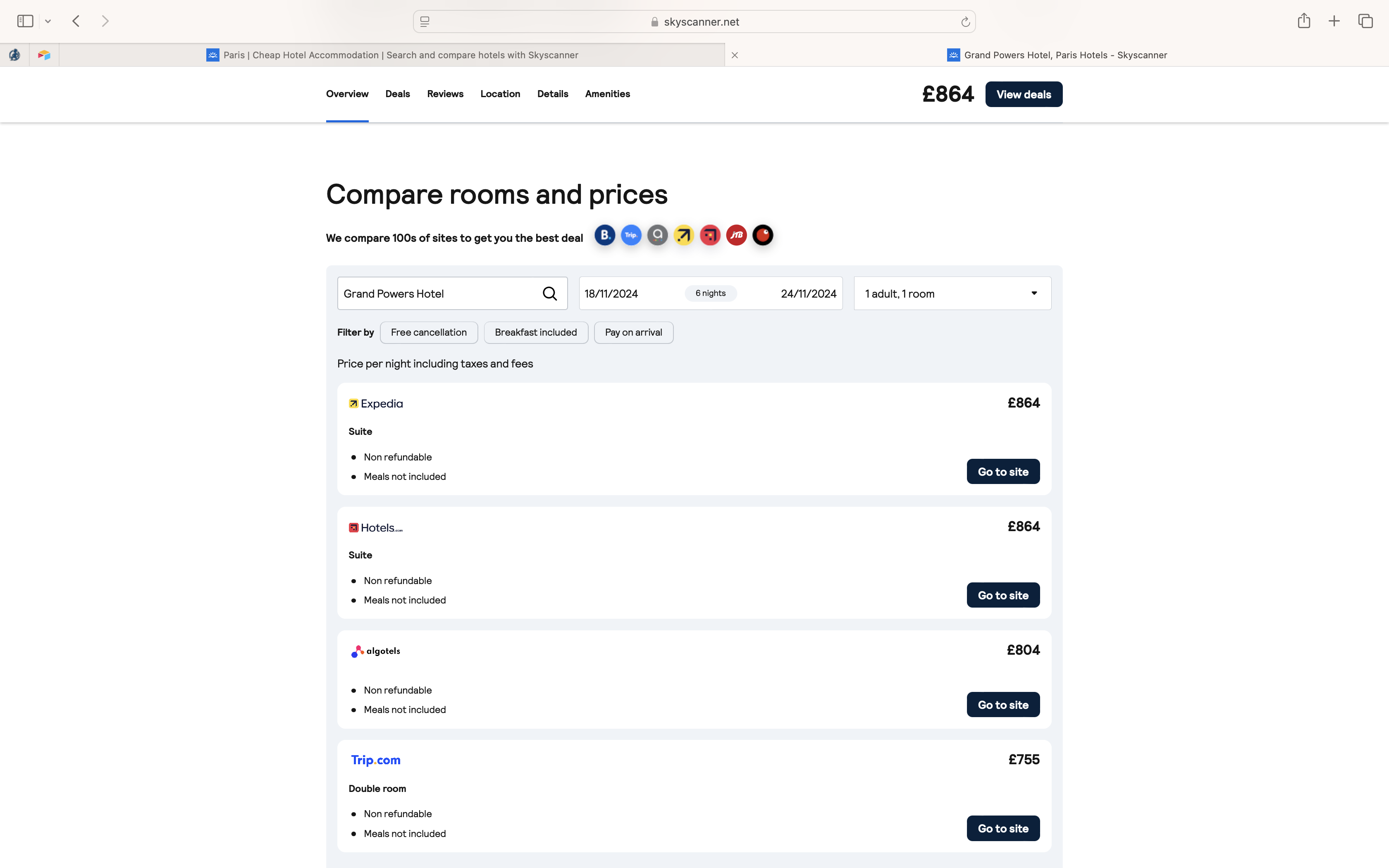Screen dimensions: 1389x868
Task: Open a new tab with plus icon
Action: tap(1334, 21)
